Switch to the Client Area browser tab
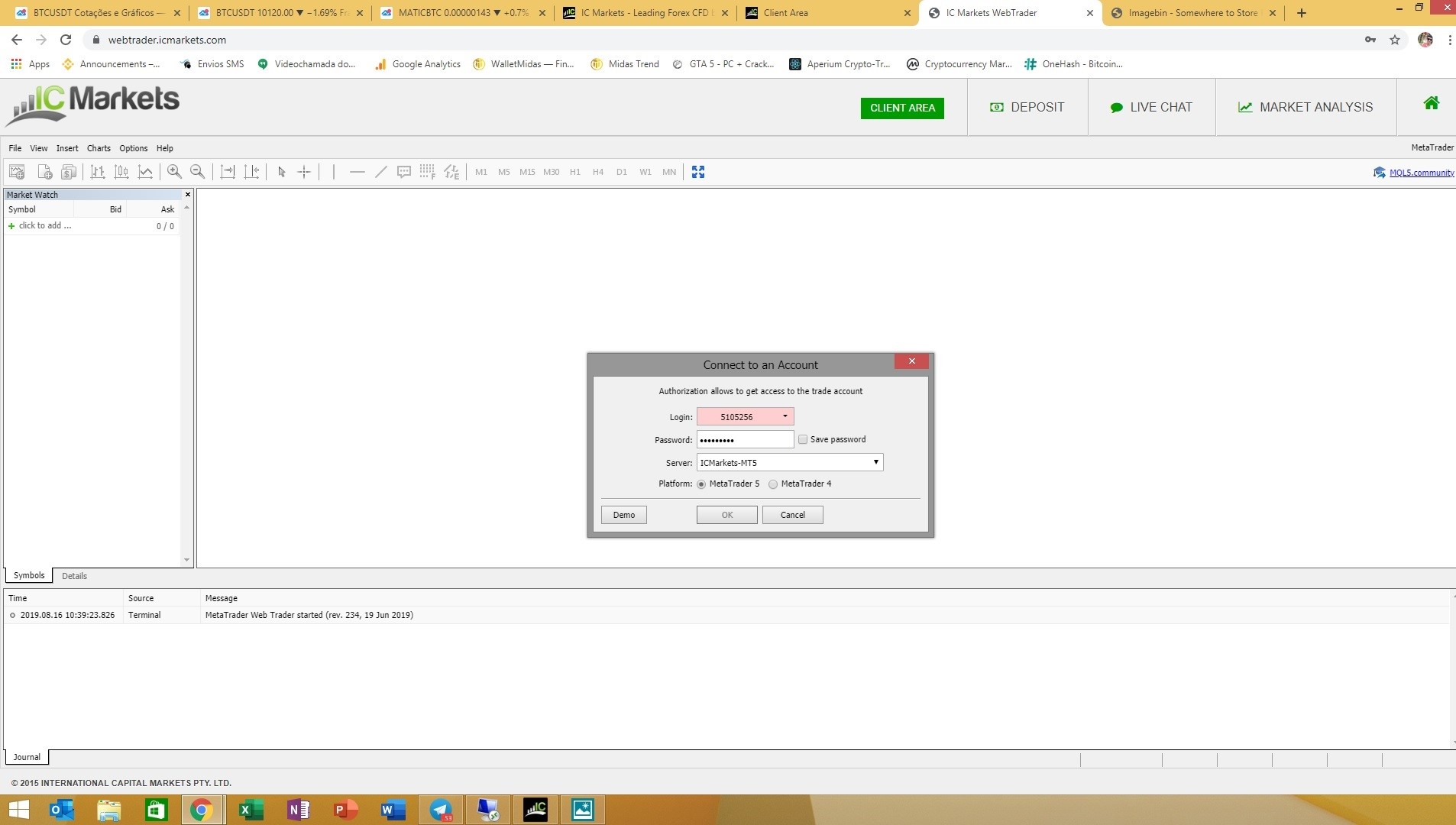1456x825 pixels. 828,13
